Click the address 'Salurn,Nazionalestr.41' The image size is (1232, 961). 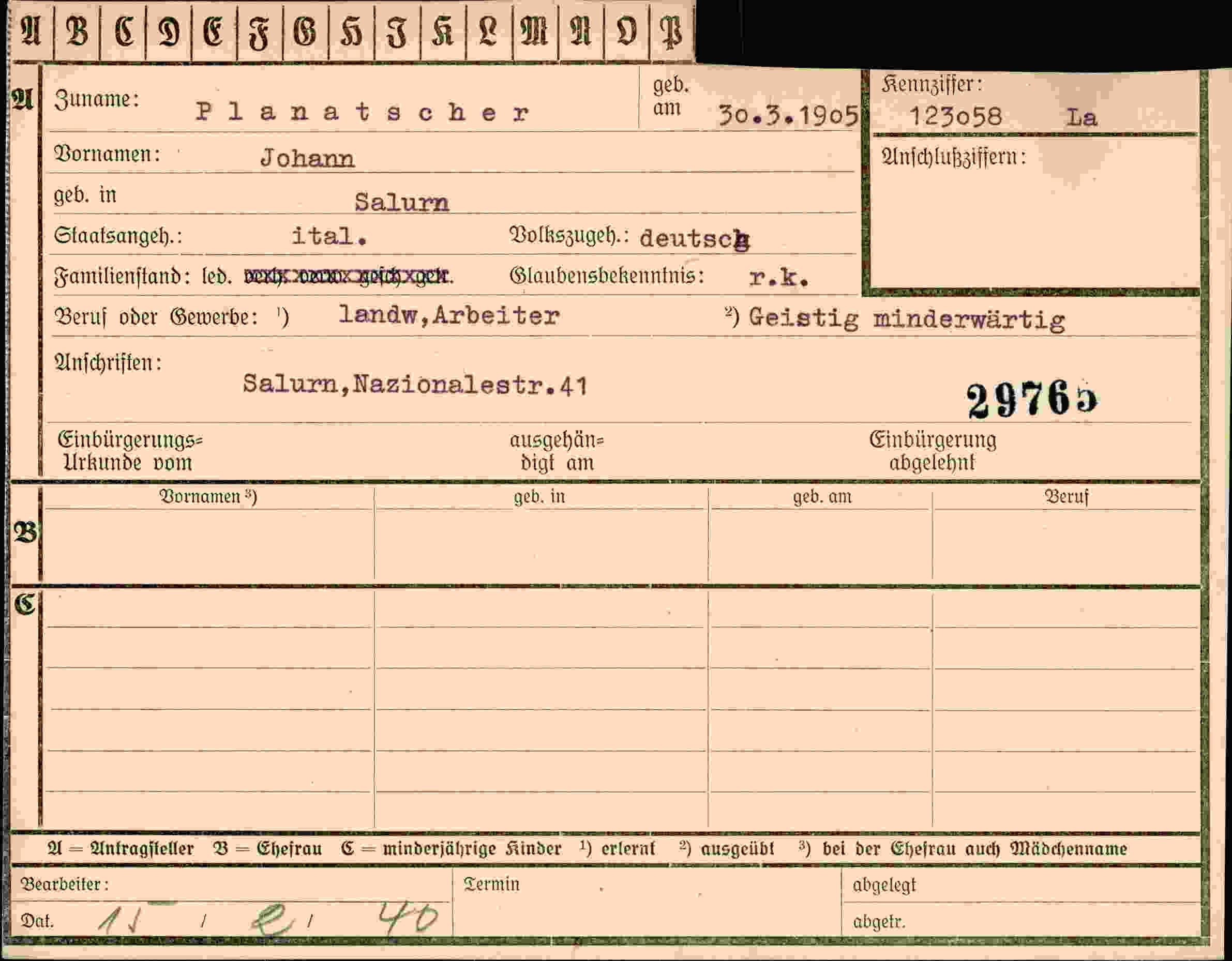(415, 385)
